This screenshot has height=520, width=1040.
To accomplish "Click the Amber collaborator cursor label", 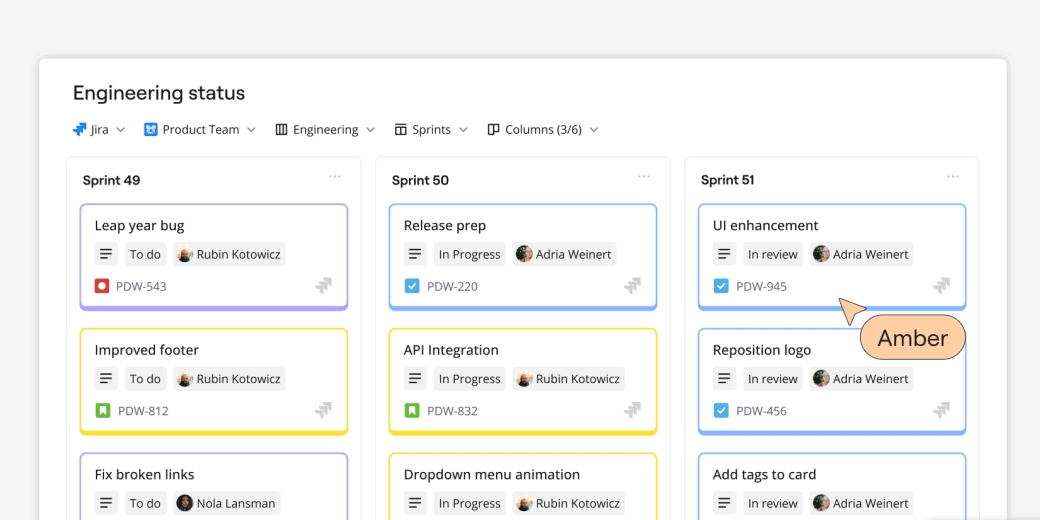I will coord(912,338).
